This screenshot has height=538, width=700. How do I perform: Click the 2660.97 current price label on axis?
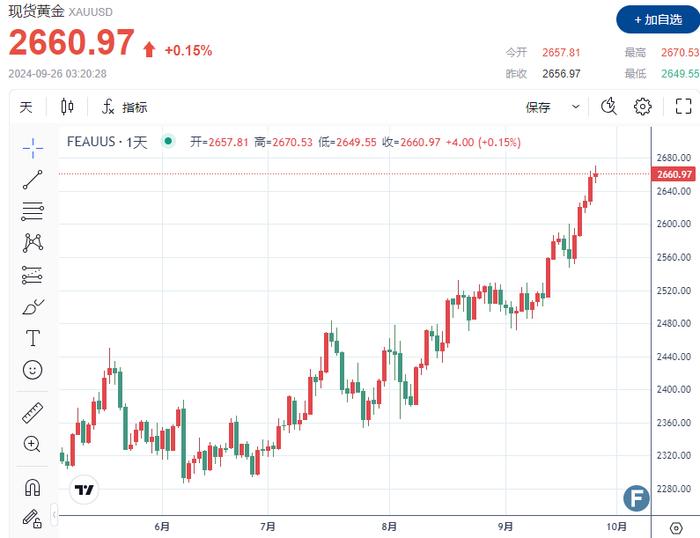tap(675, 174)
